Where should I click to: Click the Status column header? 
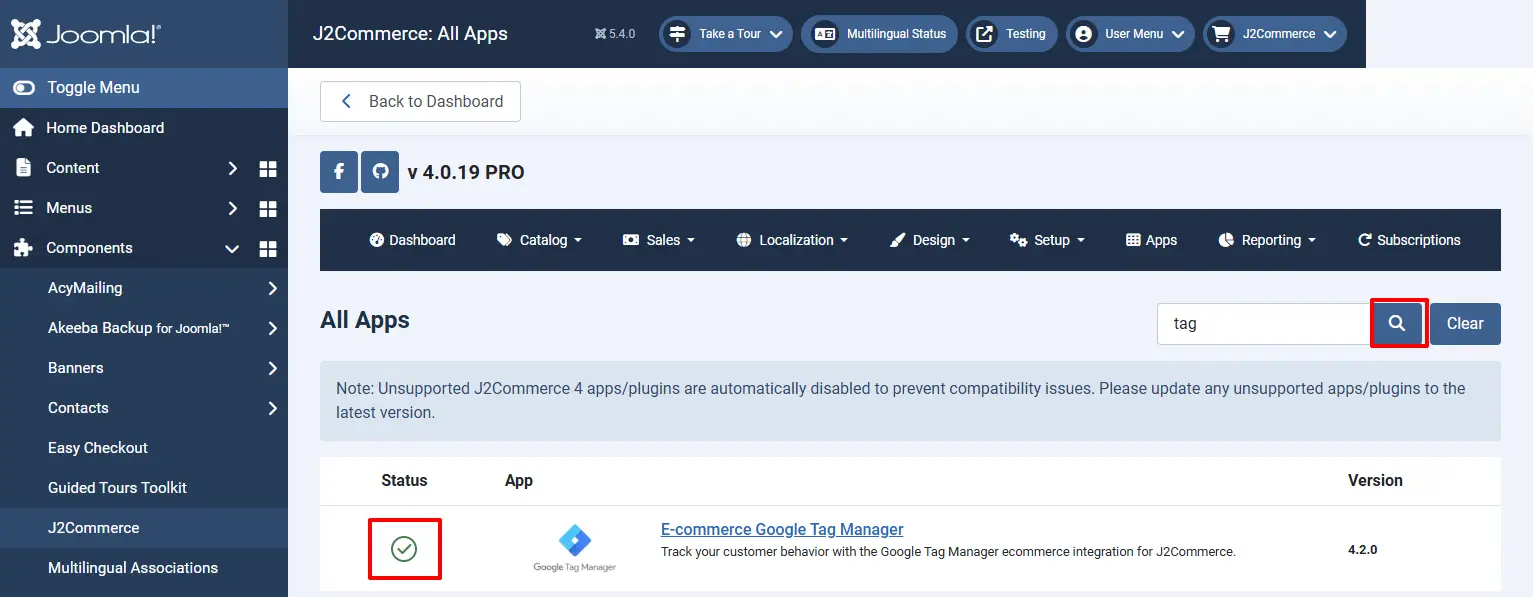(x=404, y=480)
